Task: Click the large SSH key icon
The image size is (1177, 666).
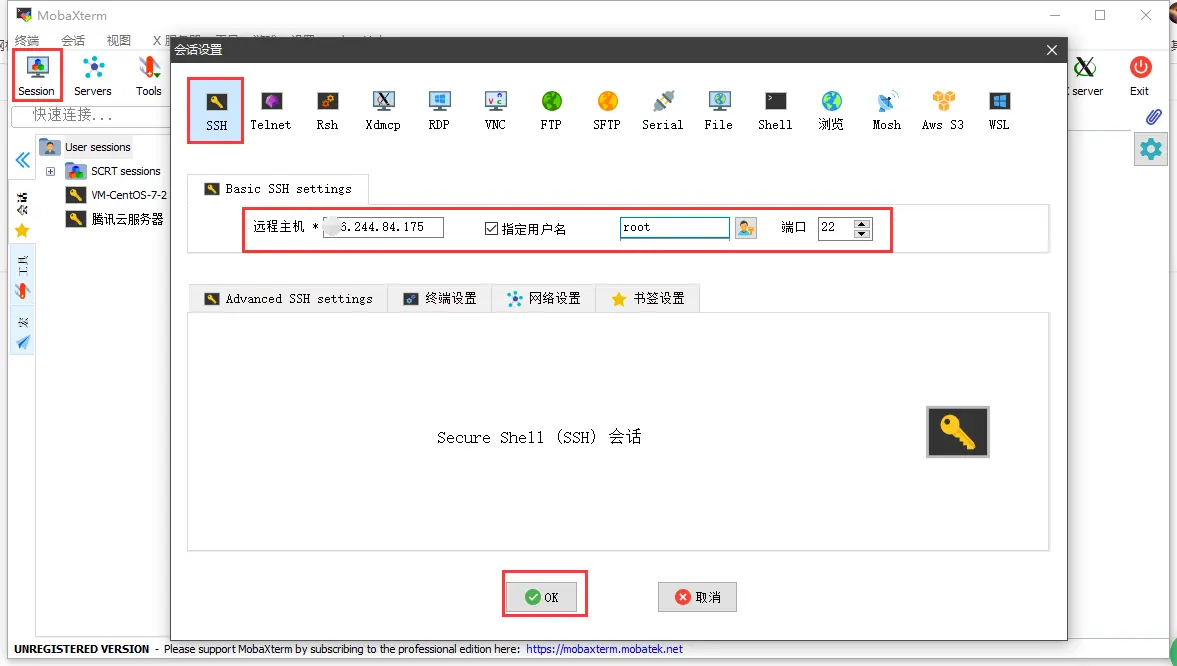Action: [958, 432]
